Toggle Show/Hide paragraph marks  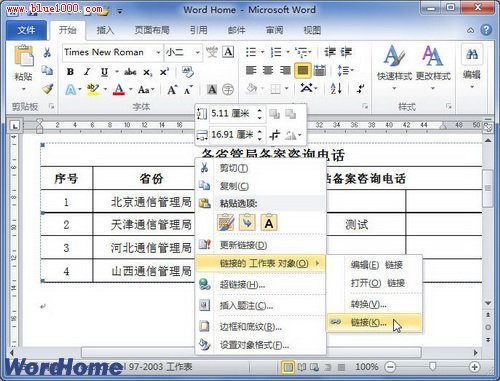pos(360,89)
